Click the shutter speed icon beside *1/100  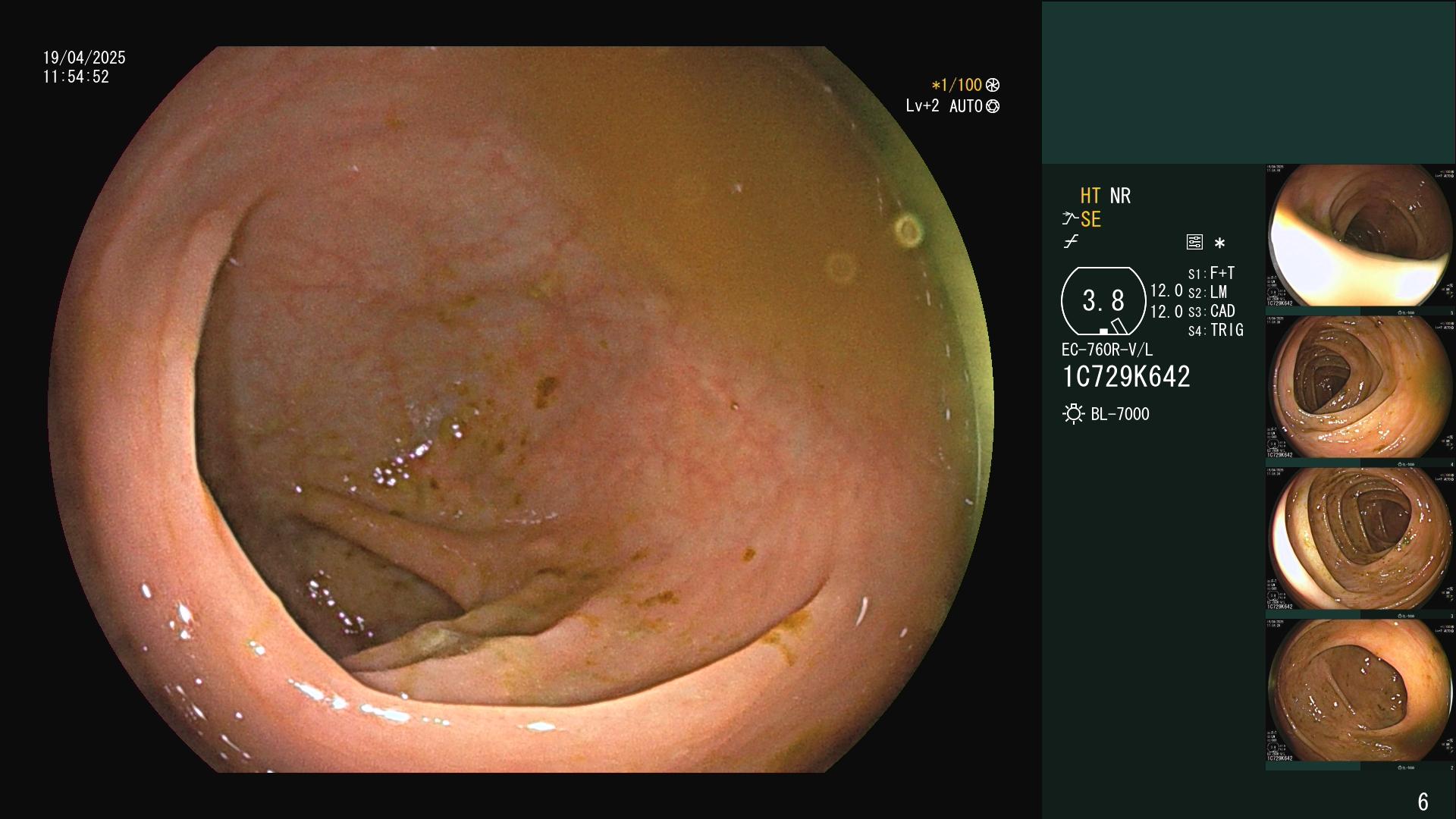click(x=993, y=85)
